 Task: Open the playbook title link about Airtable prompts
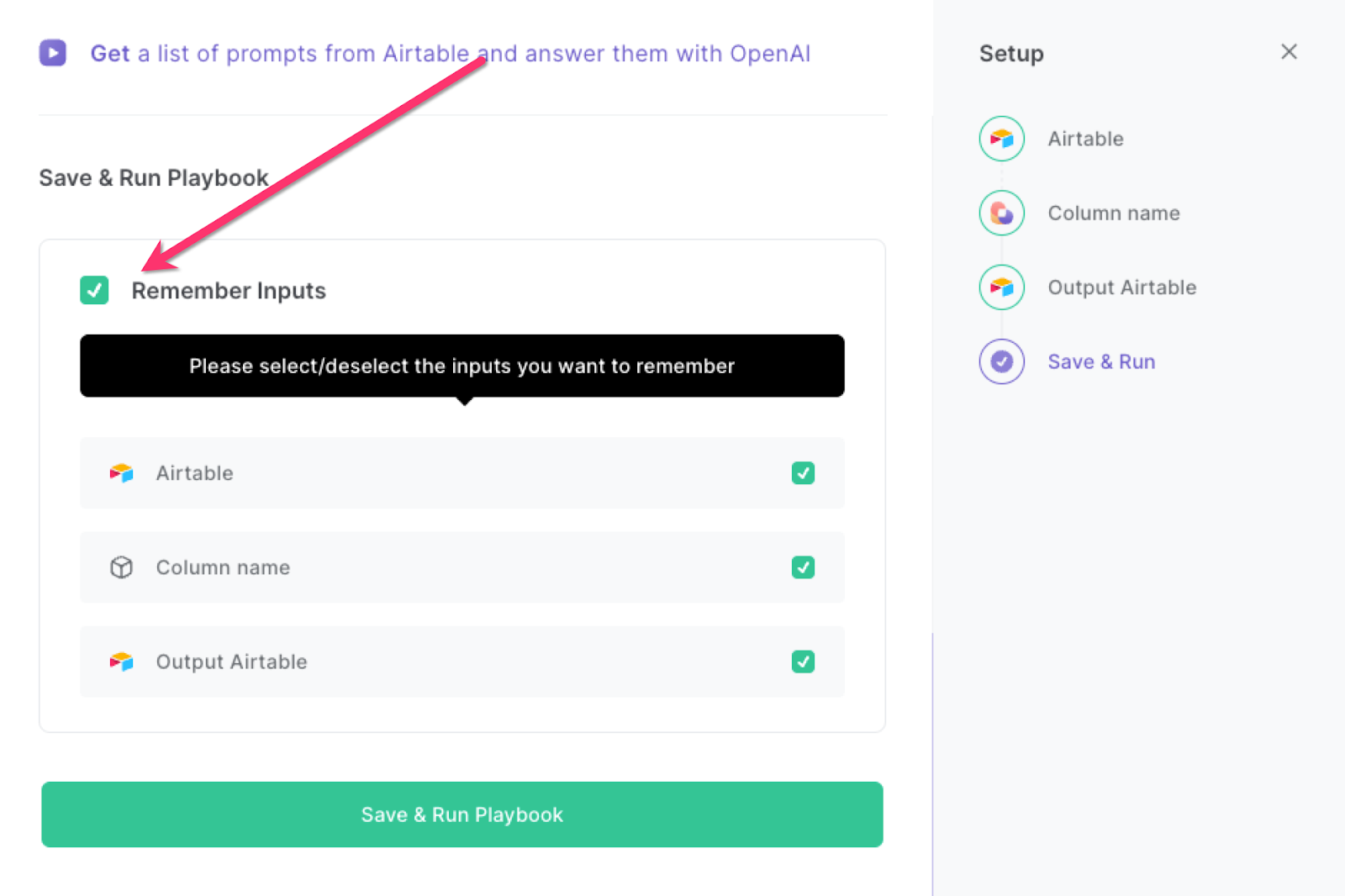pos(451,53)
